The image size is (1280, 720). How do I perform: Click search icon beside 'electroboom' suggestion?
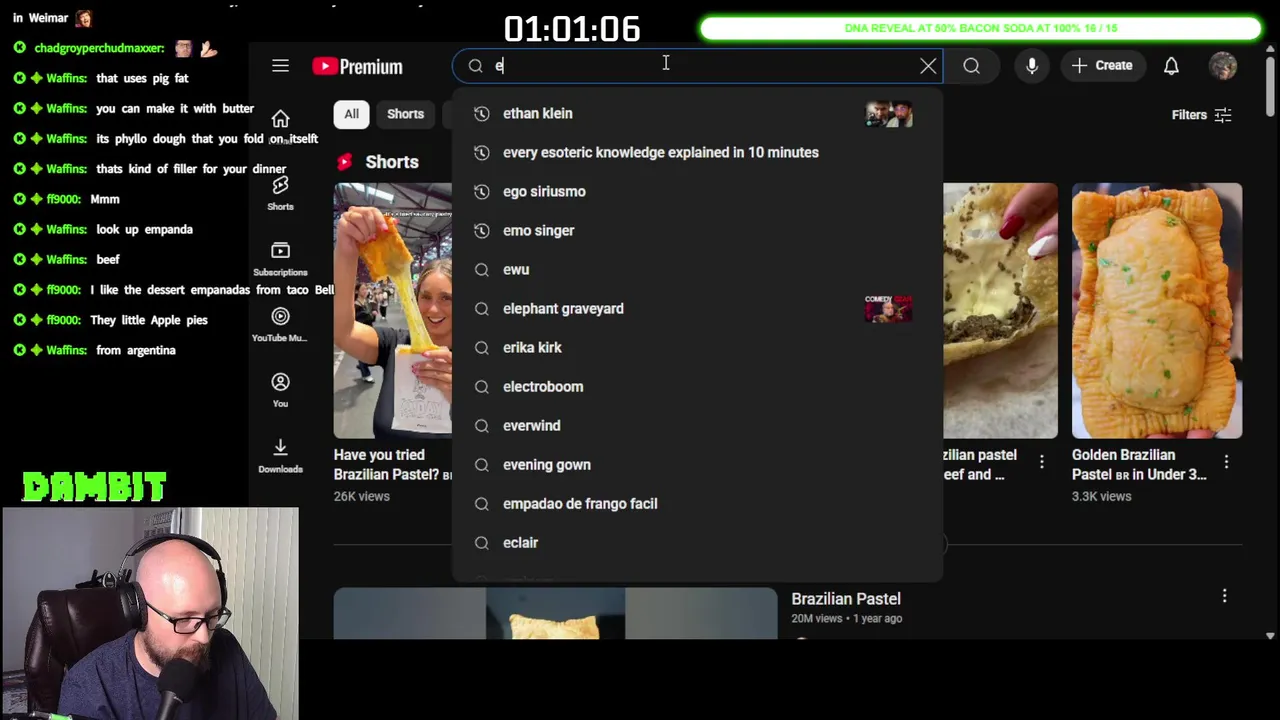coord(482,387)
